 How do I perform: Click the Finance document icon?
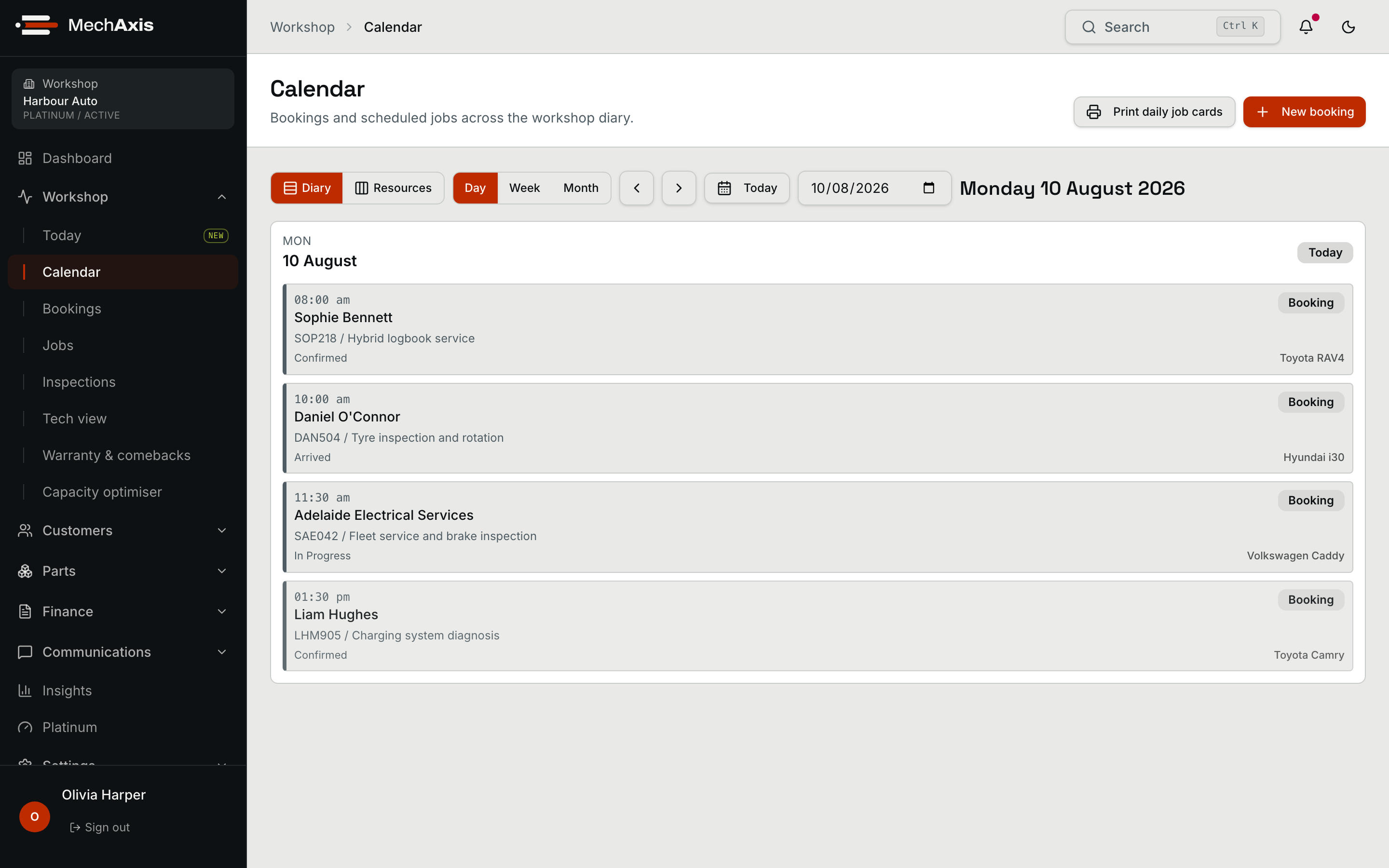click(25, 611)
